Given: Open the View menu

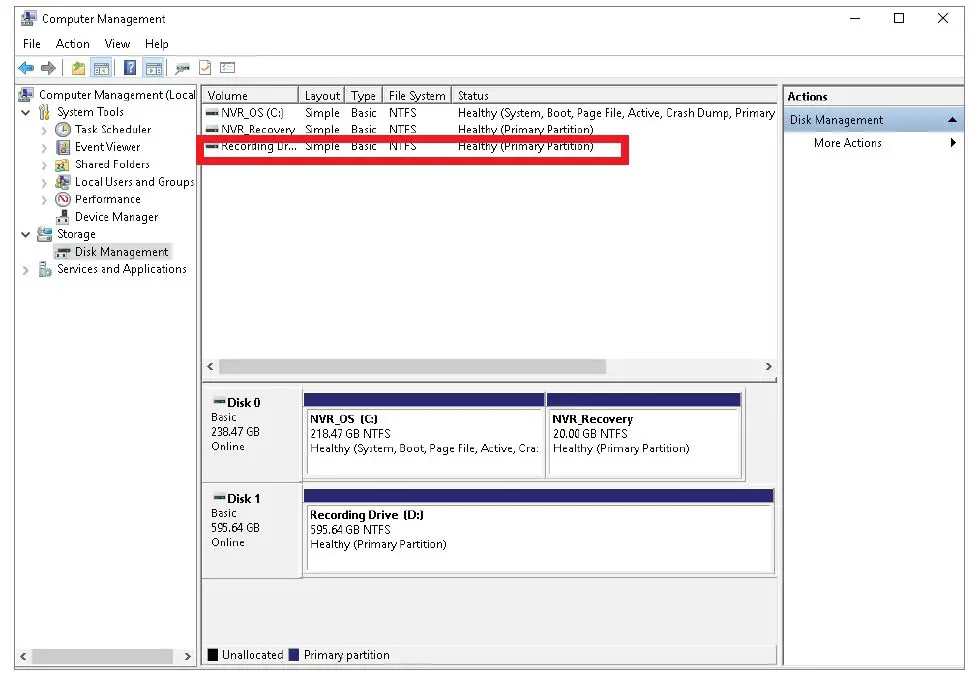Looking at the screenshot, I should 117,44.
